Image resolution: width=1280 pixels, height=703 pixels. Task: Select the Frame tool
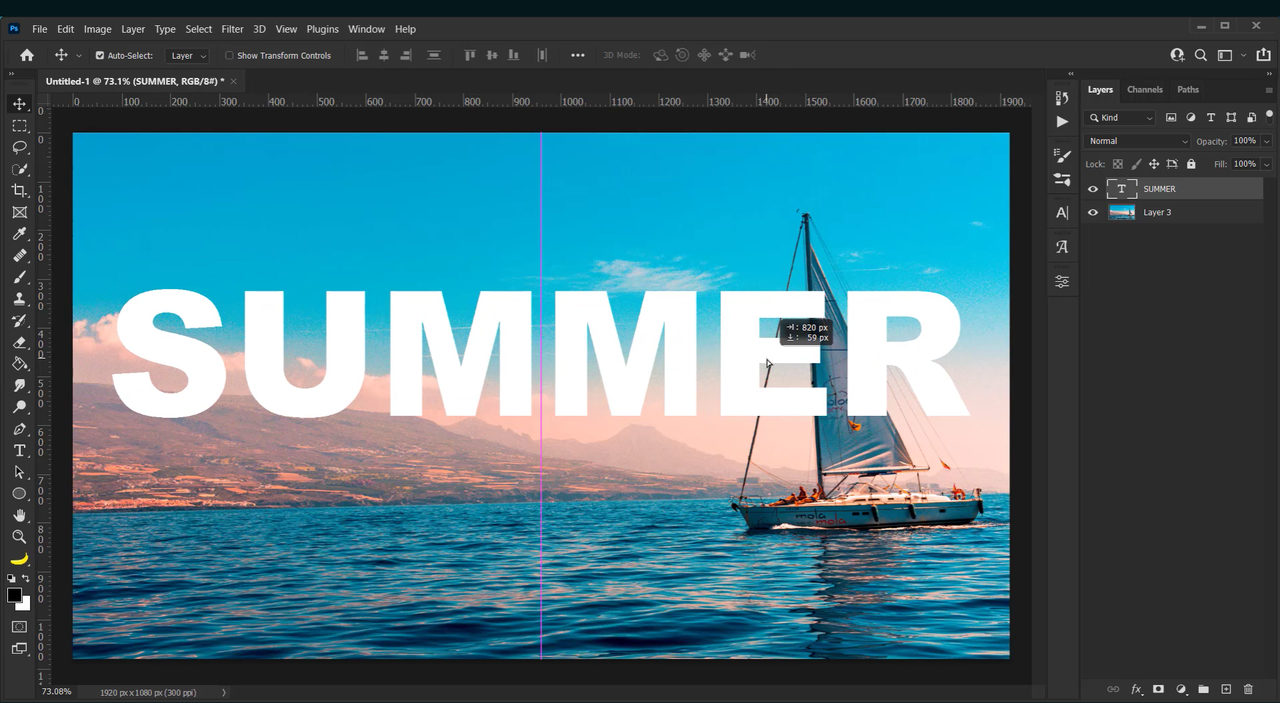point(19,212)
